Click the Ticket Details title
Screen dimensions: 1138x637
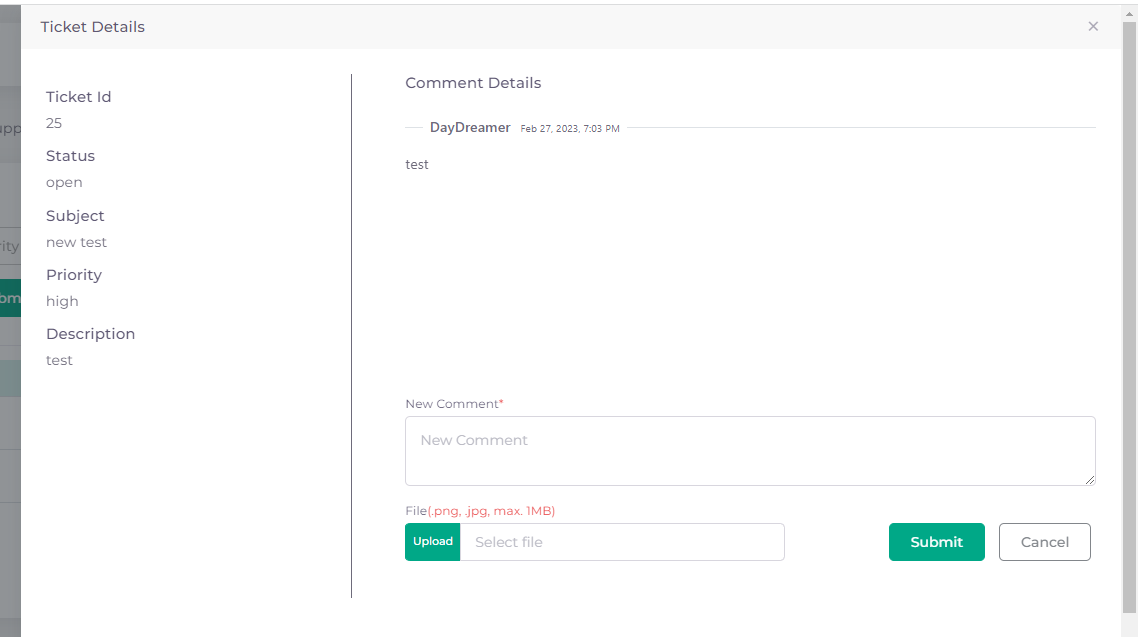point(92,27)
